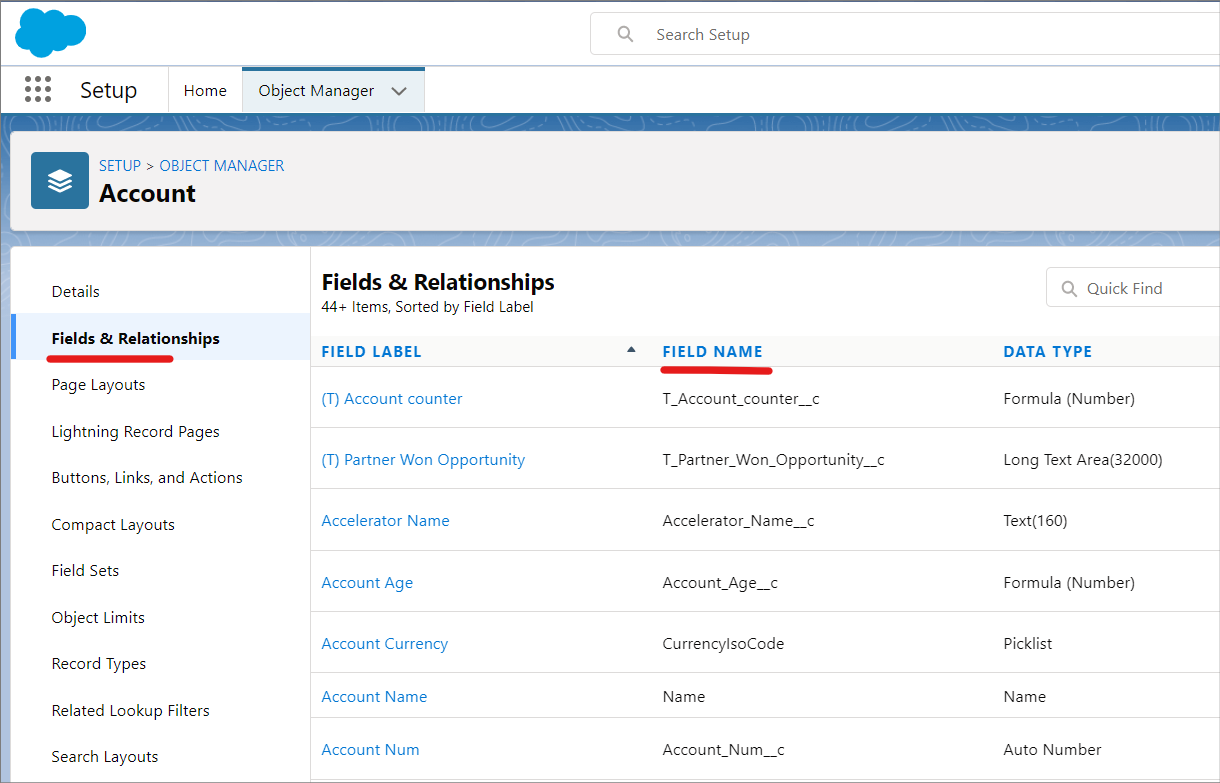The height and width of the screenshot is (783, 1220).
Task: Open Page Layouts in sidebar
Action: [x=98, y=385]
